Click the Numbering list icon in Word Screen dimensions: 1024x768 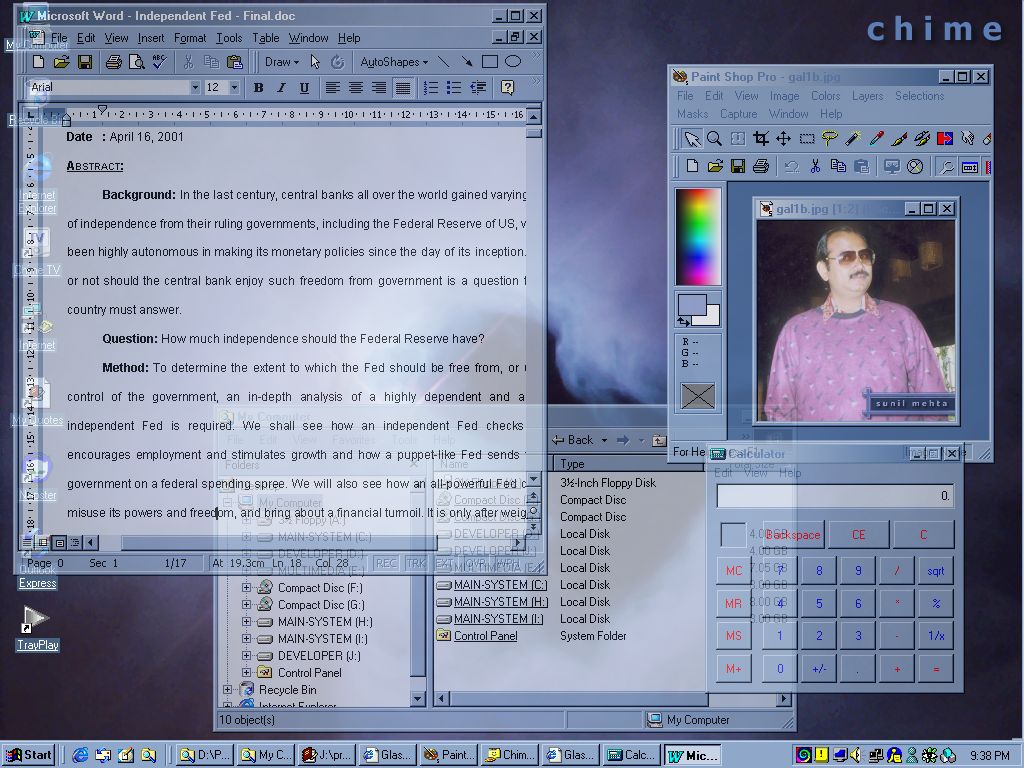[432, 88]
